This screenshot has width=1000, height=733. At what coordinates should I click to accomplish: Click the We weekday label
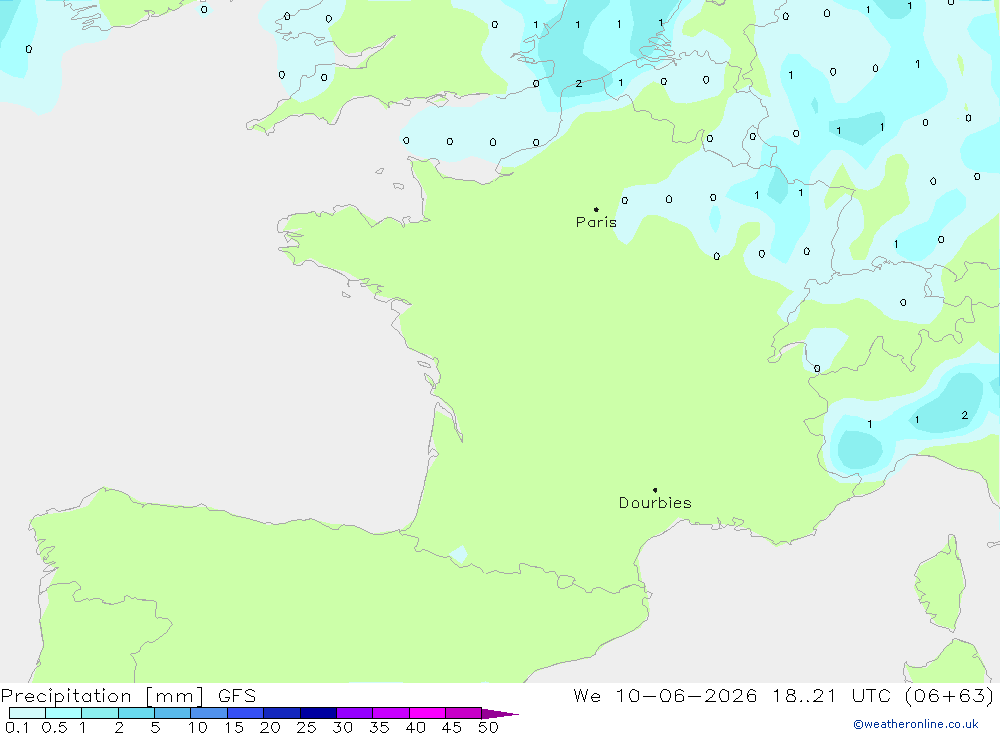587,696
